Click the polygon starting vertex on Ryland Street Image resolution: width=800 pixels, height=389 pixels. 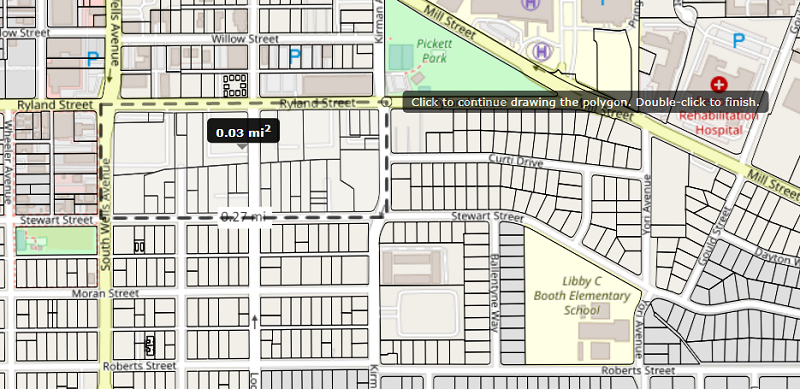[387, 103]
